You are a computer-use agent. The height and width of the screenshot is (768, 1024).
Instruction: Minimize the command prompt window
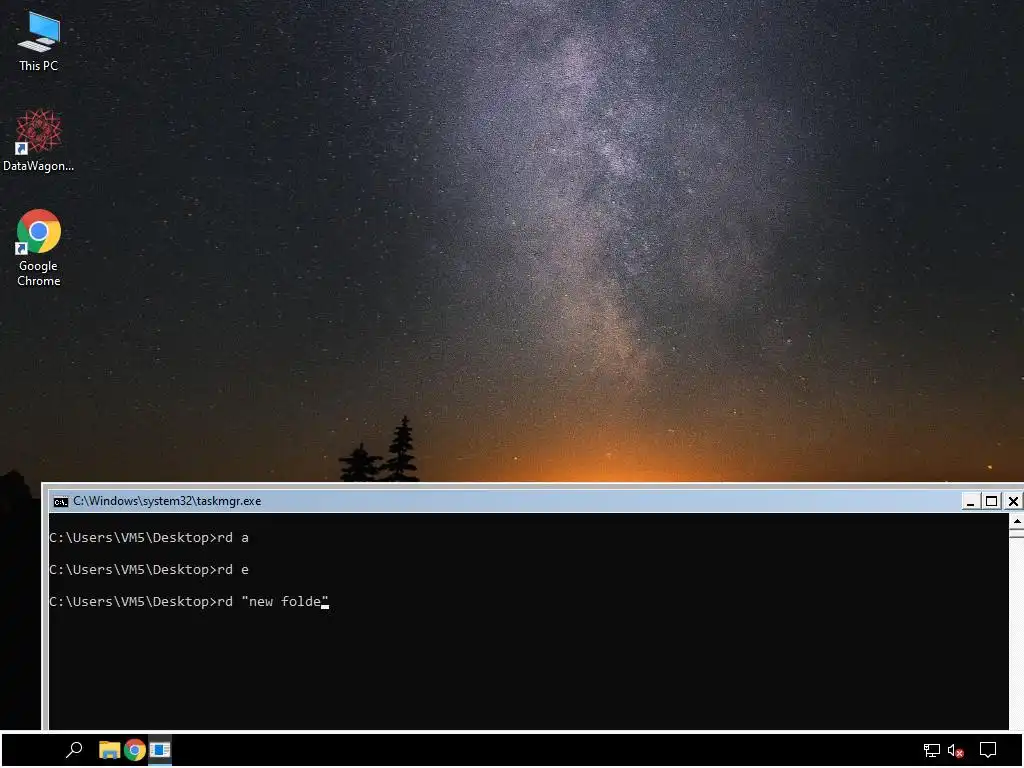(x=970, y=501)
